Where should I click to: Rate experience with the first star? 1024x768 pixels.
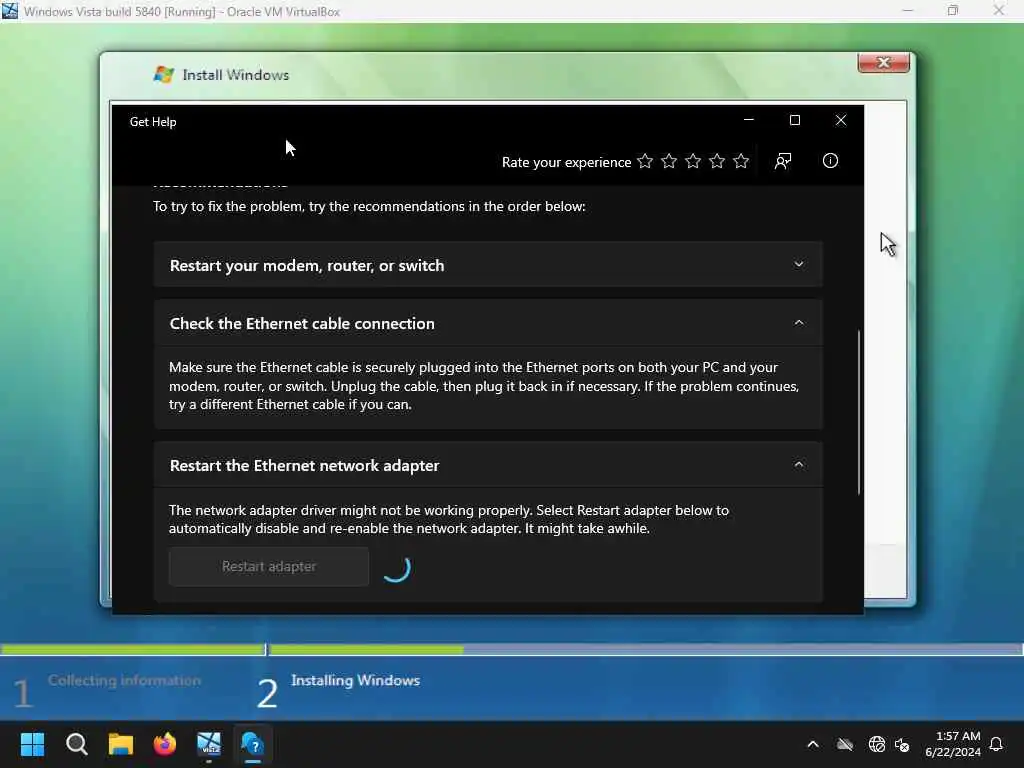coord(645,161)
